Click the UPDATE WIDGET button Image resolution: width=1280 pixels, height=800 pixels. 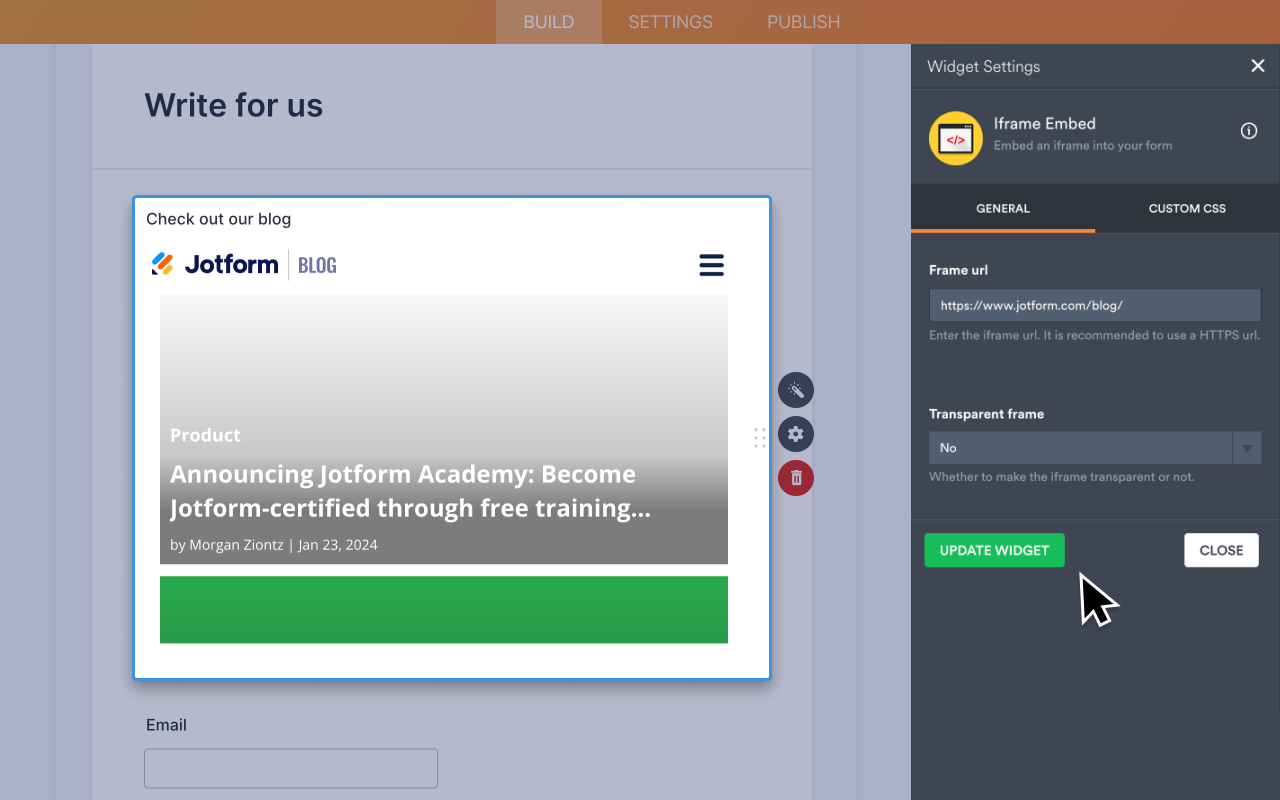click(994, 550)
